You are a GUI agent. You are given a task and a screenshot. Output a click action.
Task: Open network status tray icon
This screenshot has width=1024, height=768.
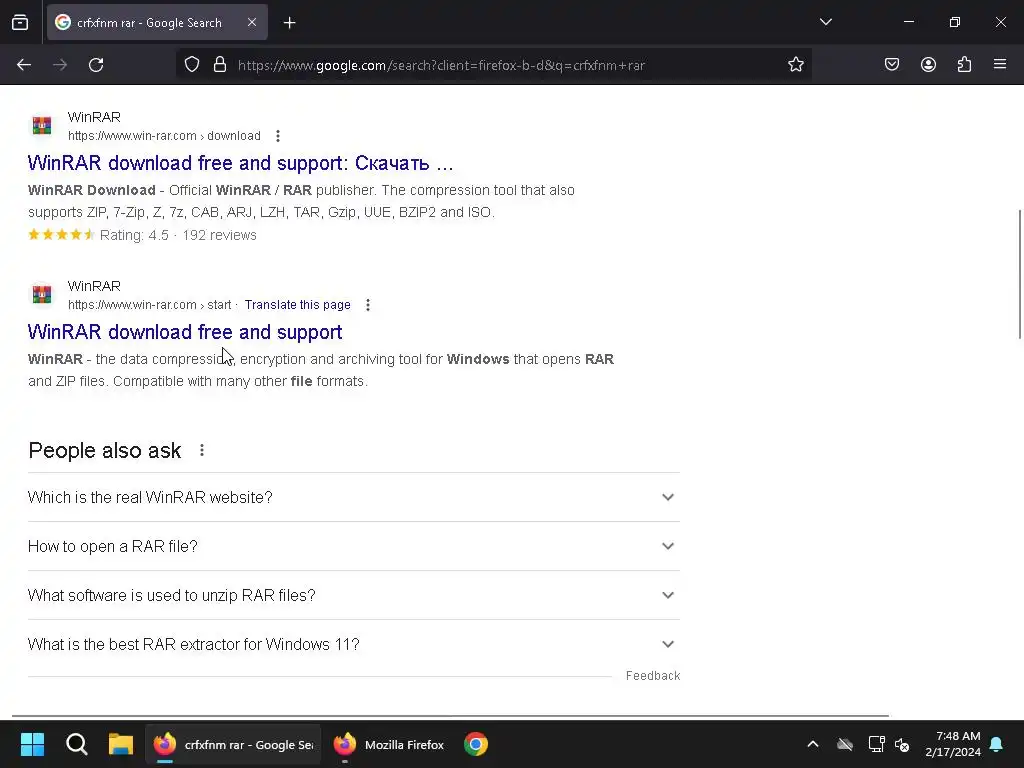pyautogui.click(x=876, y=744)
